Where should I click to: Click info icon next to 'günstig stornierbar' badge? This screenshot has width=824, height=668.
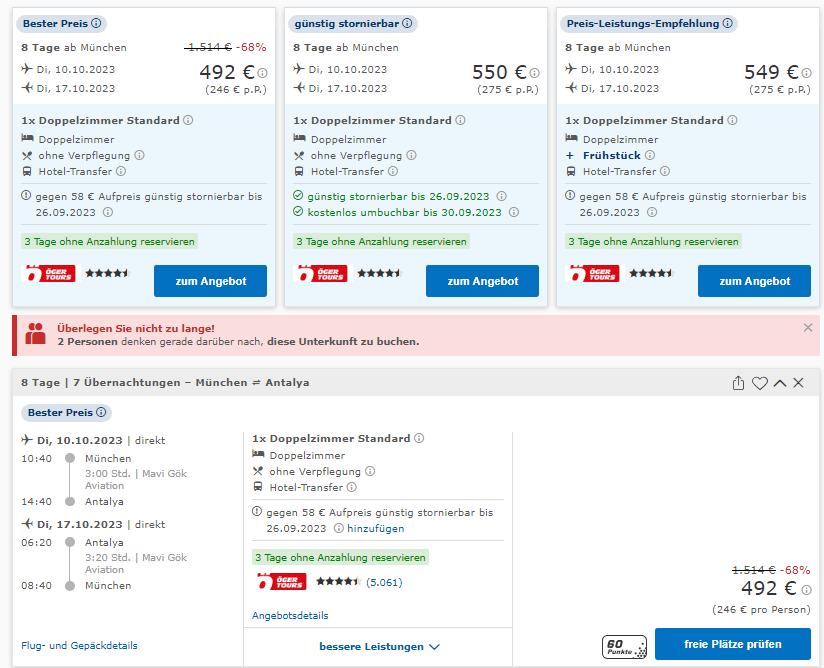coord(408,23)
